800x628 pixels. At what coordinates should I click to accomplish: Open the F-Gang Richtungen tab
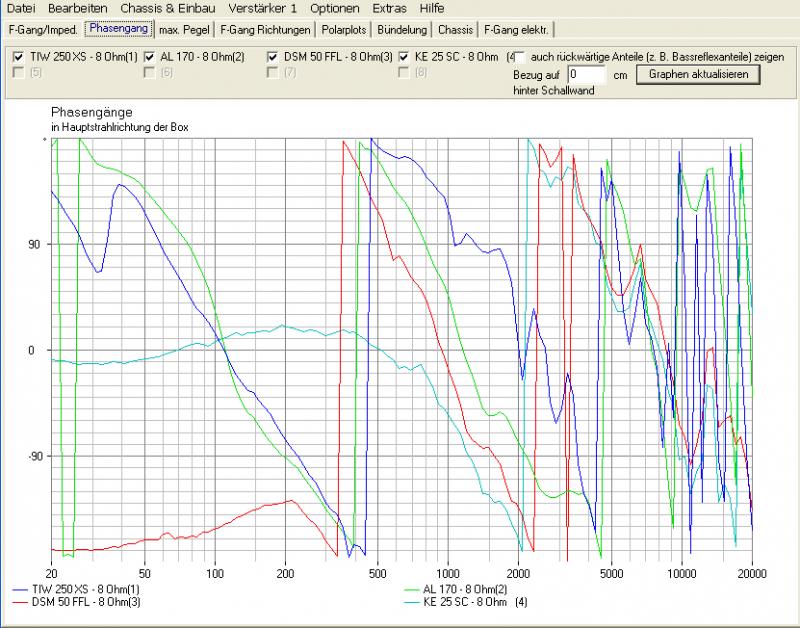pos(264,29)
